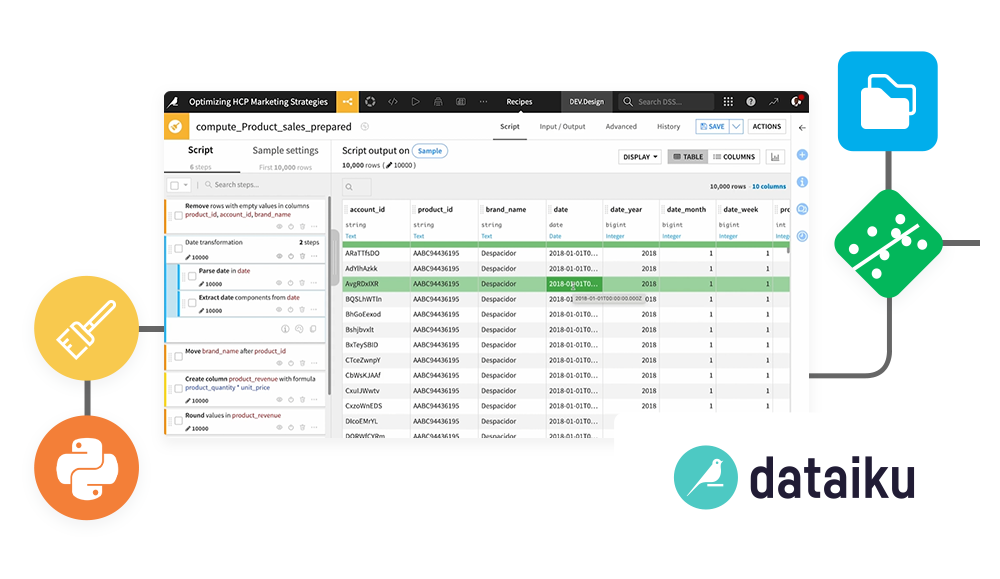Viewport: 1000px width, 579px height.
Task: Open the user profile avatar
Action: [x=797, y=101]
